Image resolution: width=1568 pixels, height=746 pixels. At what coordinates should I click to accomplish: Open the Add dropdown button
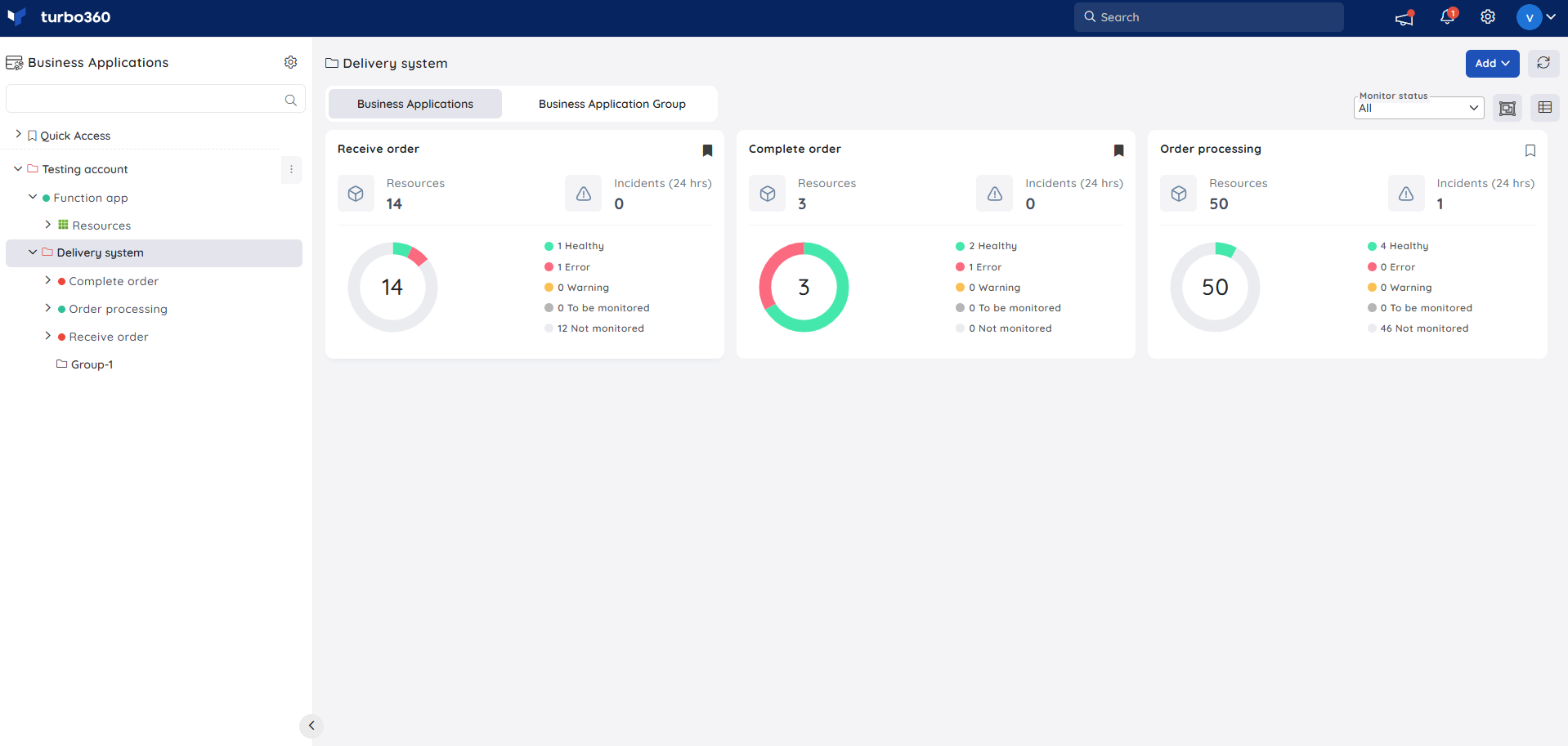pyautogui.click(x=1492, y=63)
